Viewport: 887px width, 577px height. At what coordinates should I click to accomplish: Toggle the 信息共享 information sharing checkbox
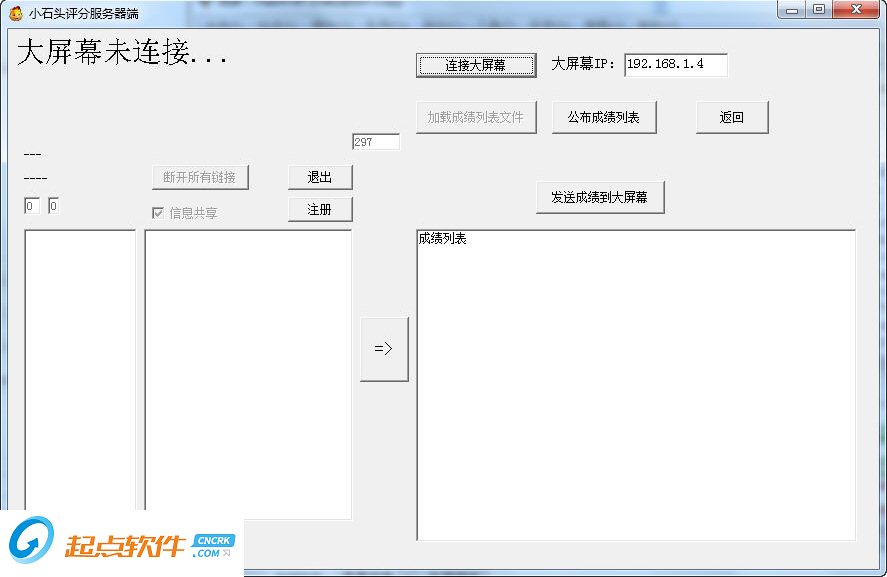tap(158, 212)
